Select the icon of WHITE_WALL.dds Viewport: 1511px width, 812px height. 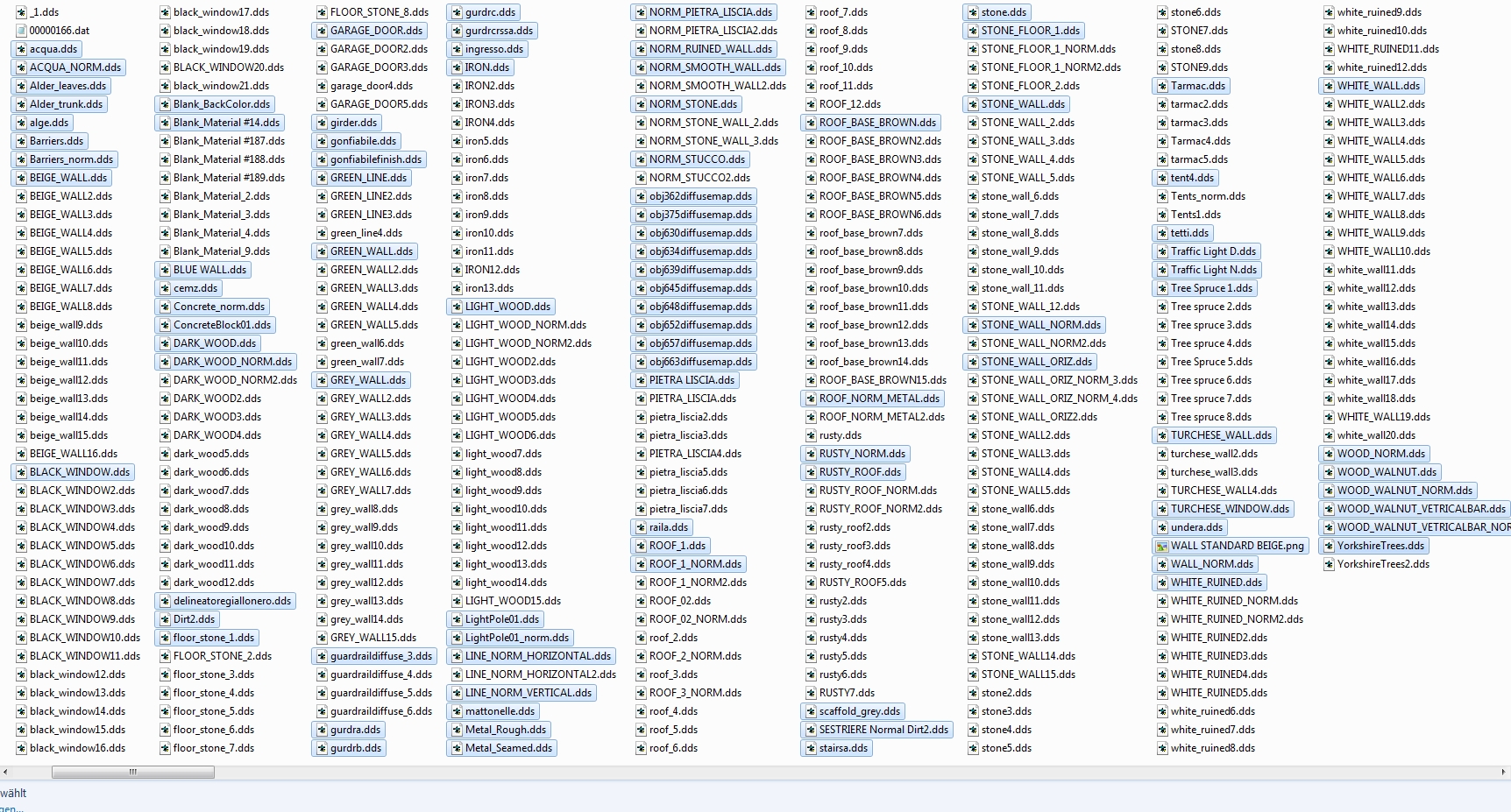pyautogui.click(x=1329, y=86)
